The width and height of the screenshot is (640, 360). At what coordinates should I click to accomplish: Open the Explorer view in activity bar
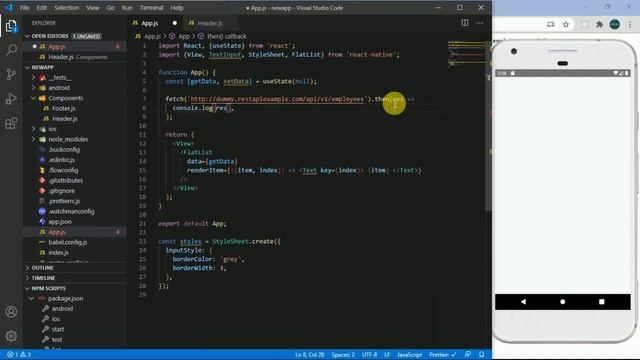(11, 26)
